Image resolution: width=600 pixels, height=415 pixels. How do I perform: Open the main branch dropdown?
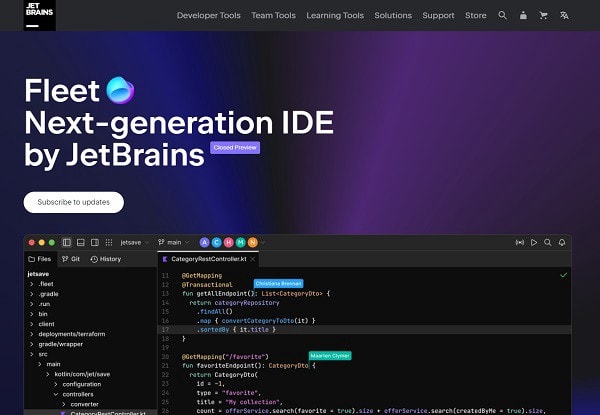pyautogui.click(x=174, y=242)
